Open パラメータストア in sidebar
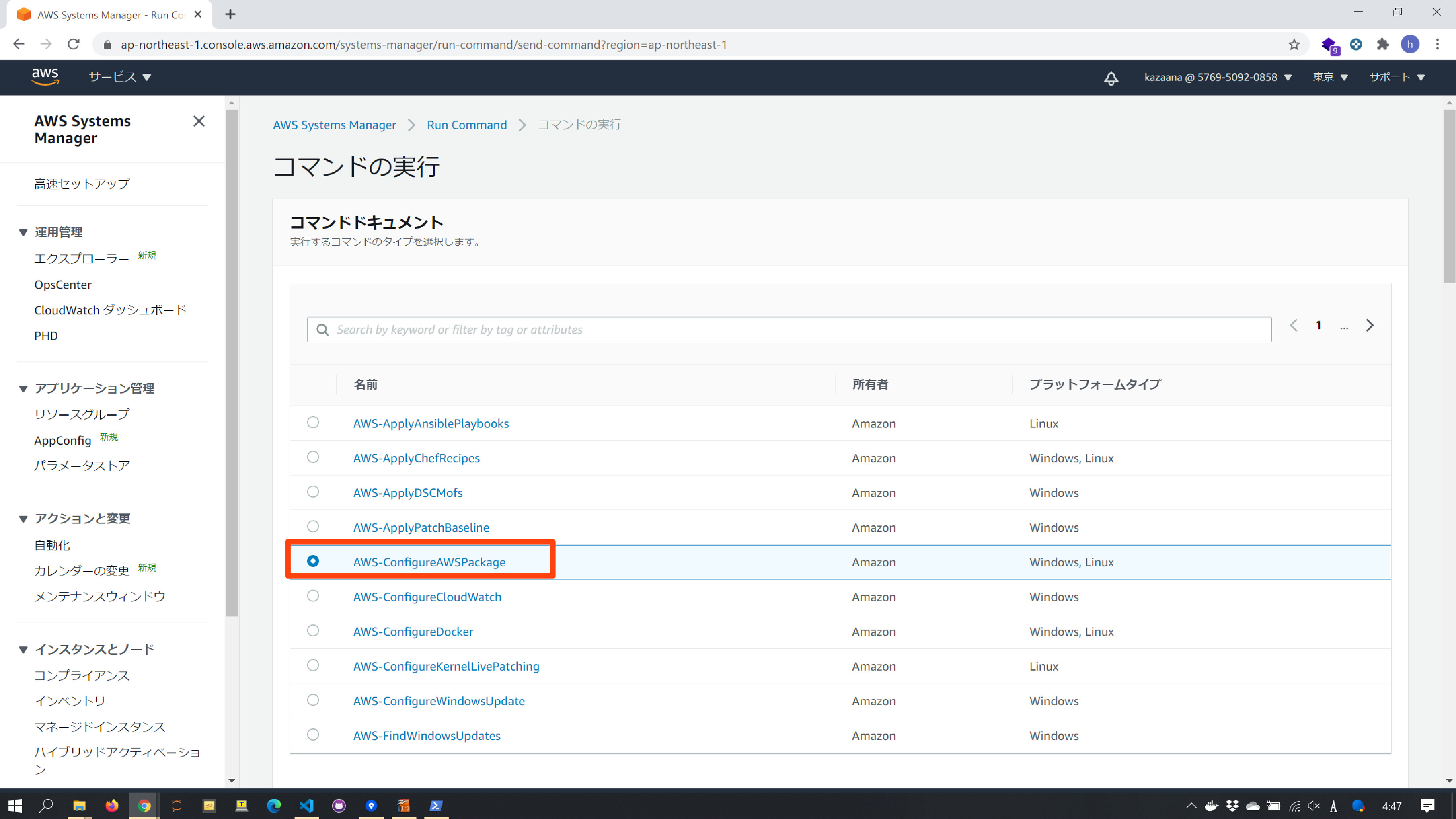This screenshot has width=1456, height=819. [x=82, y=466]
